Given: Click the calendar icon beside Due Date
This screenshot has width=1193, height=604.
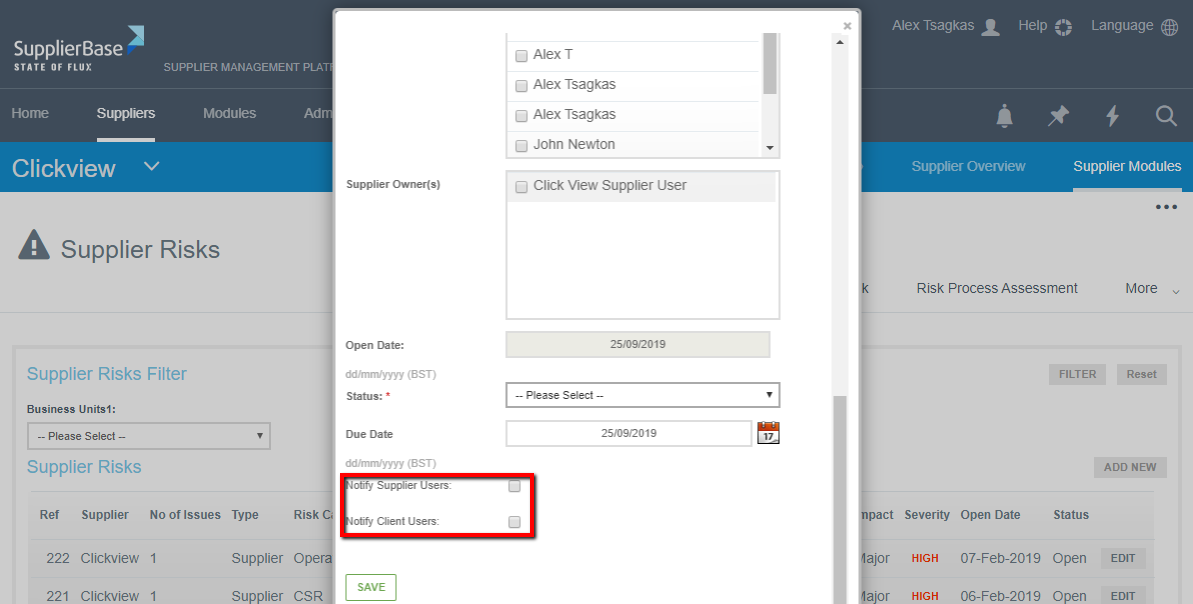Looking at the screenshot, I should (x=768, y=433).
